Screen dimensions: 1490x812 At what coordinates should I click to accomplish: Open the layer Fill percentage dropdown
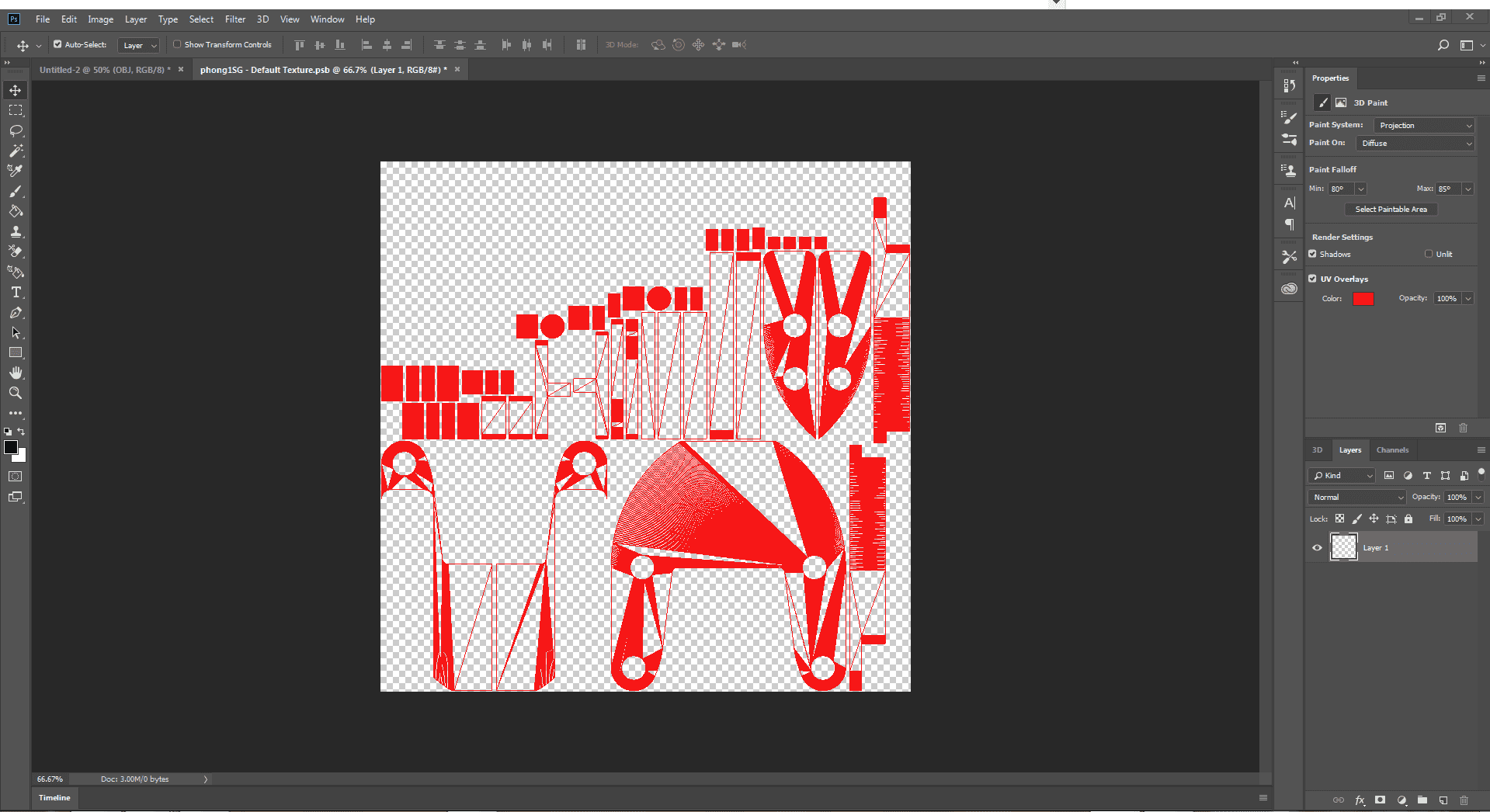point(1478,519)
